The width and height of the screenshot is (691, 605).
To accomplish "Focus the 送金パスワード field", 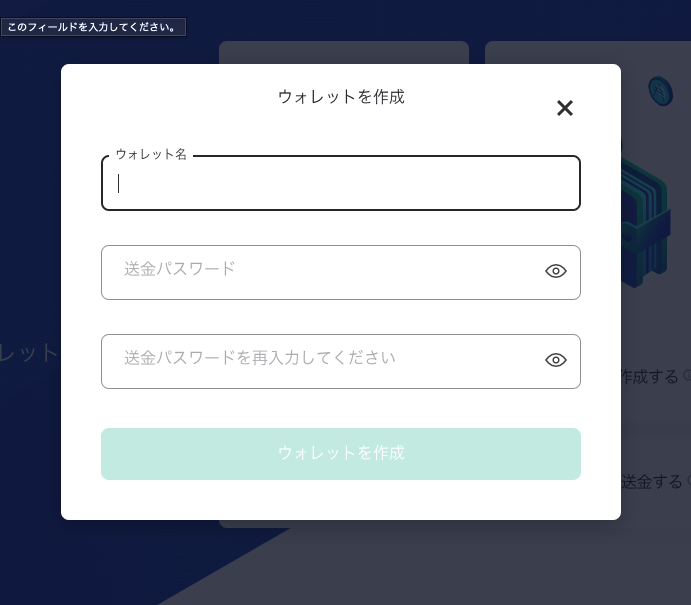I will pyautogui.click(x=320, y=272).
